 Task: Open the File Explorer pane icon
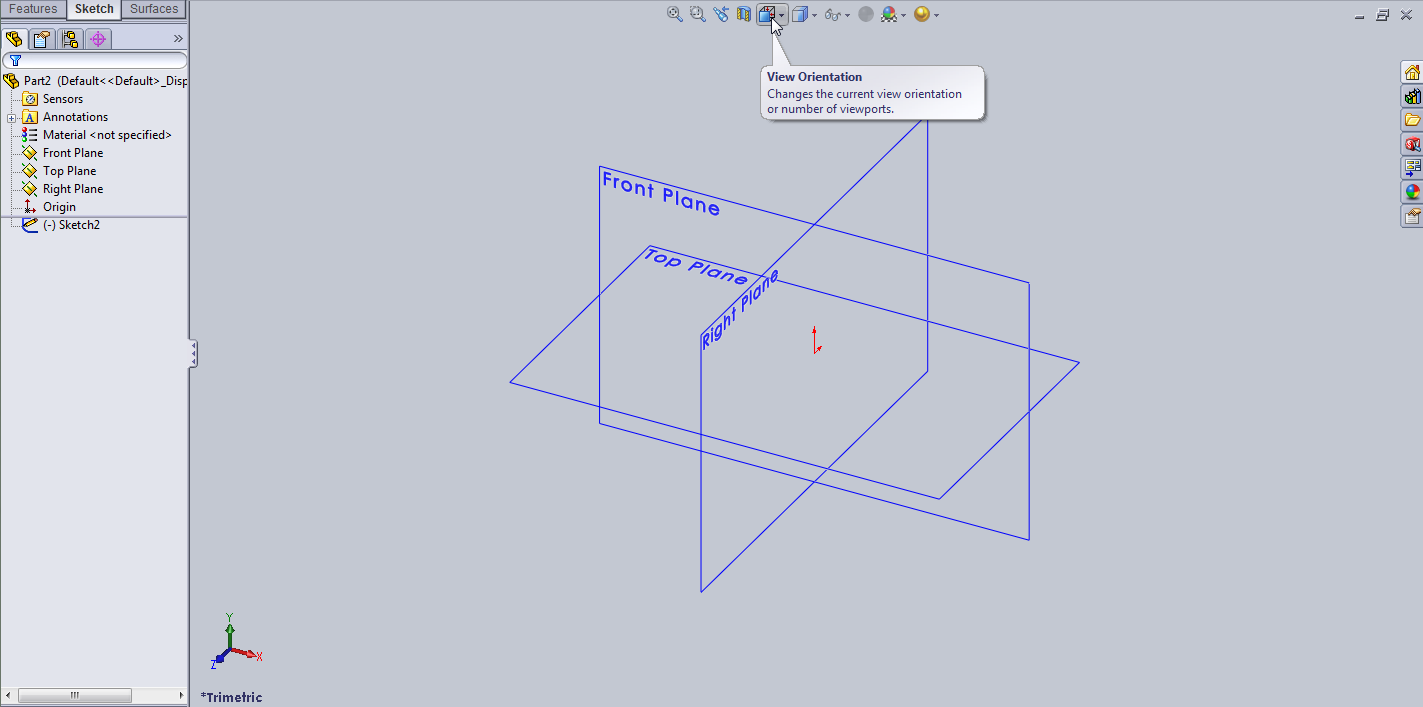(1411, 119)
